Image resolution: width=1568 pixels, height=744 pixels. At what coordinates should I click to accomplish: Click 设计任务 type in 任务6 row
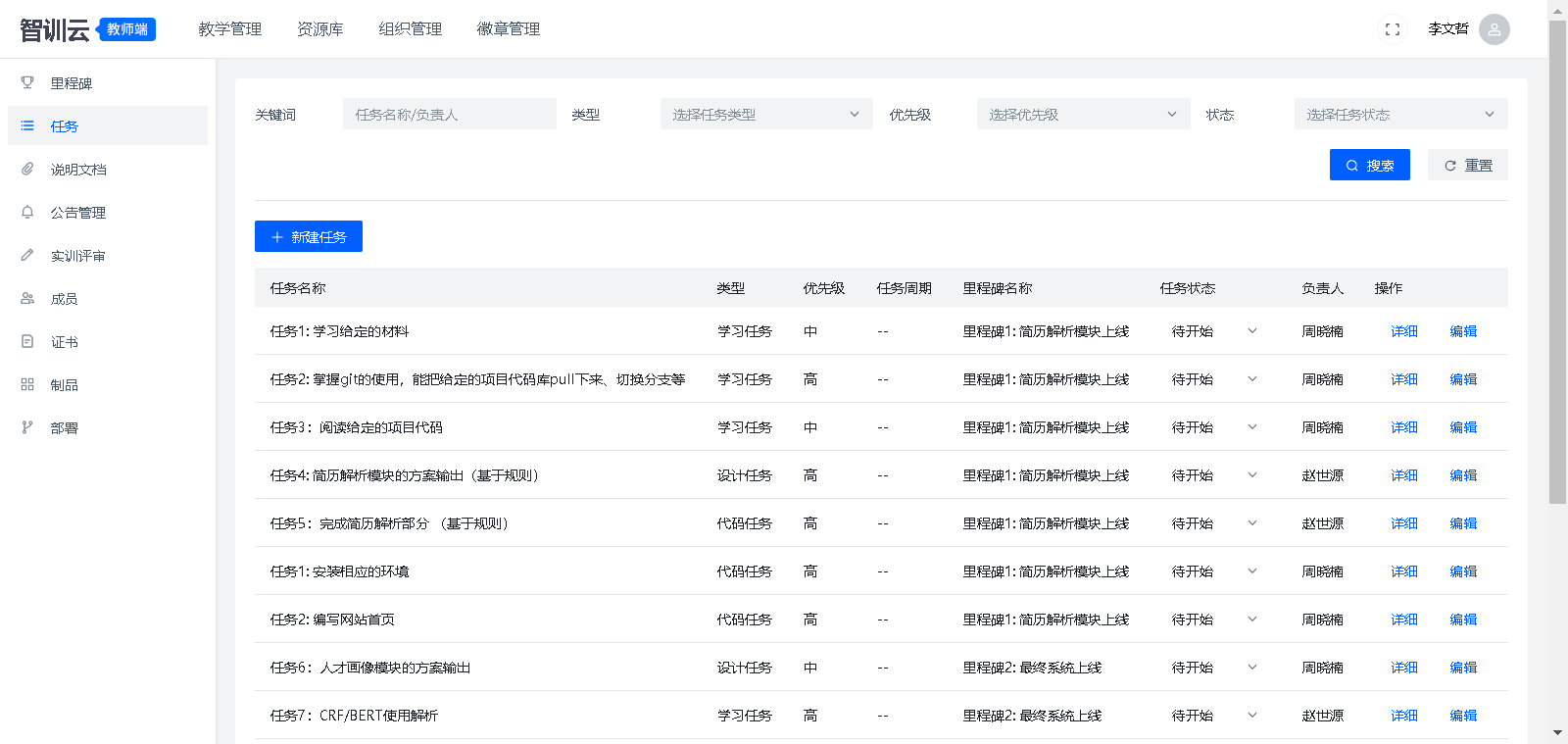pyautogui.click(x=745, y=668)
